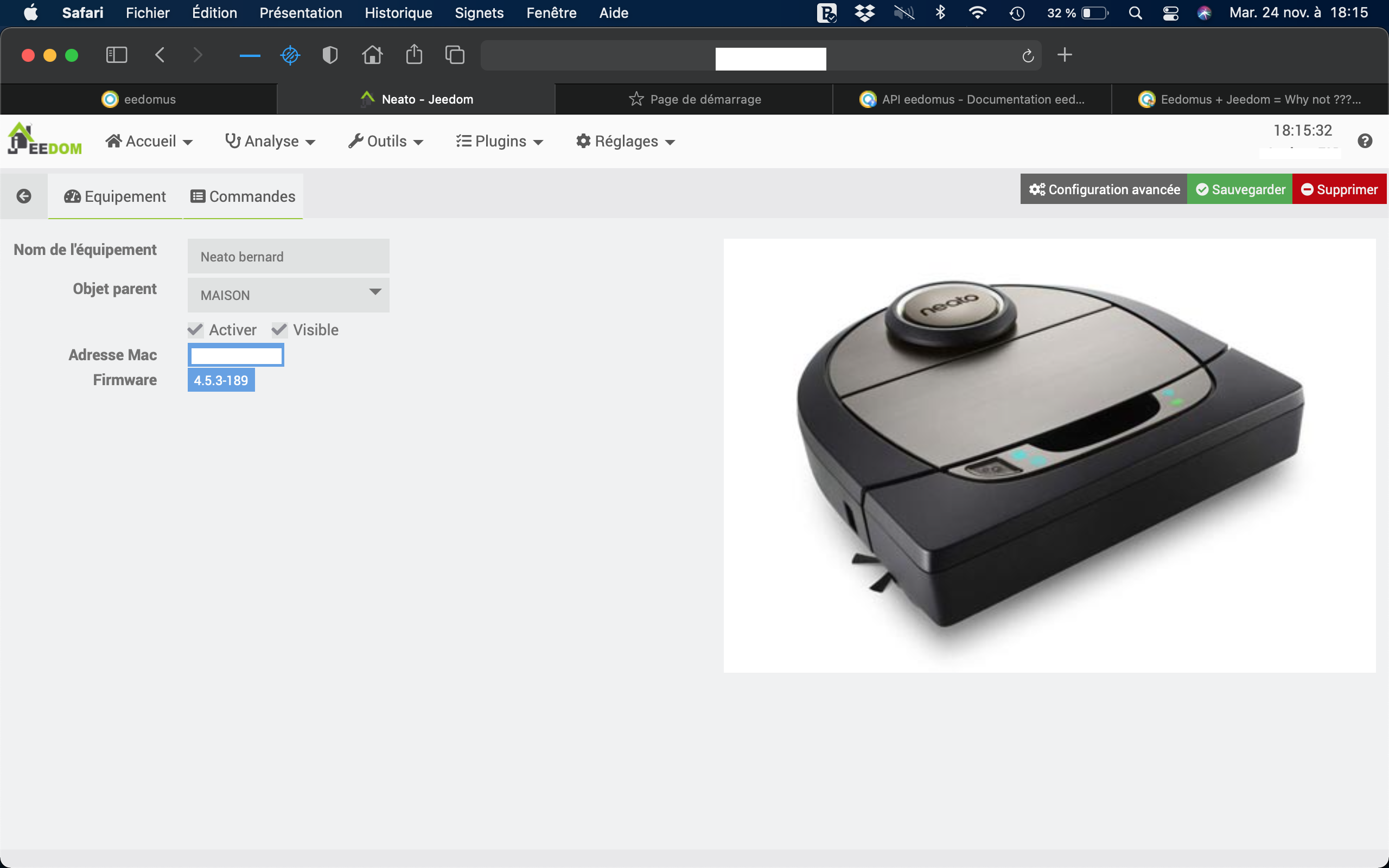Open Spotlight search icon
The height and width of the screenshot is (868, 1389).
click(1135, 12)
